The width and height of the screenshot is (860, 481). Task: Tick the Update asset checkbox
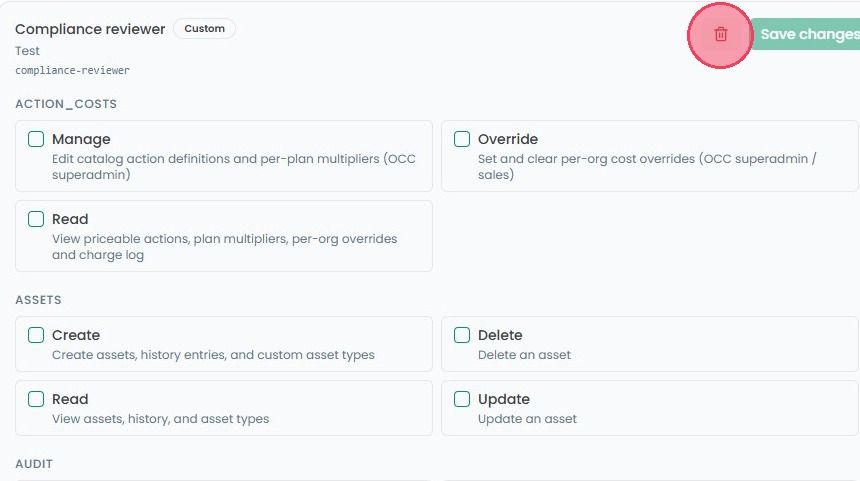[462, 399]
